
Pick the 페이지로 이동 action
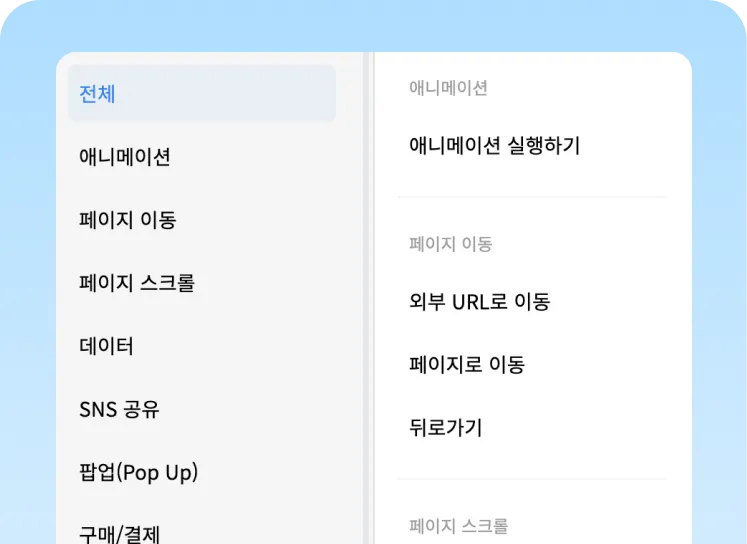[x=467, y=365]
